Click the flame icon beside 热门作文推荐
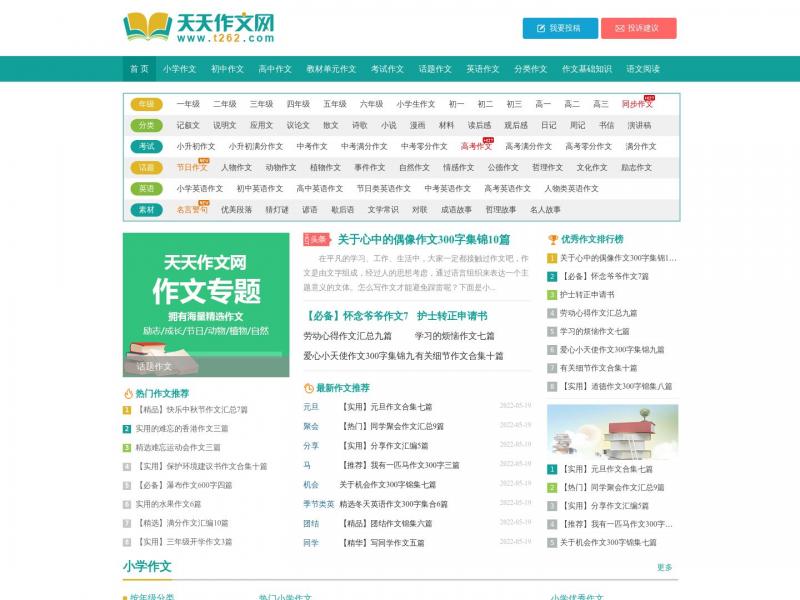This screenshot has width=800, height=600. [x=128, y=393]
